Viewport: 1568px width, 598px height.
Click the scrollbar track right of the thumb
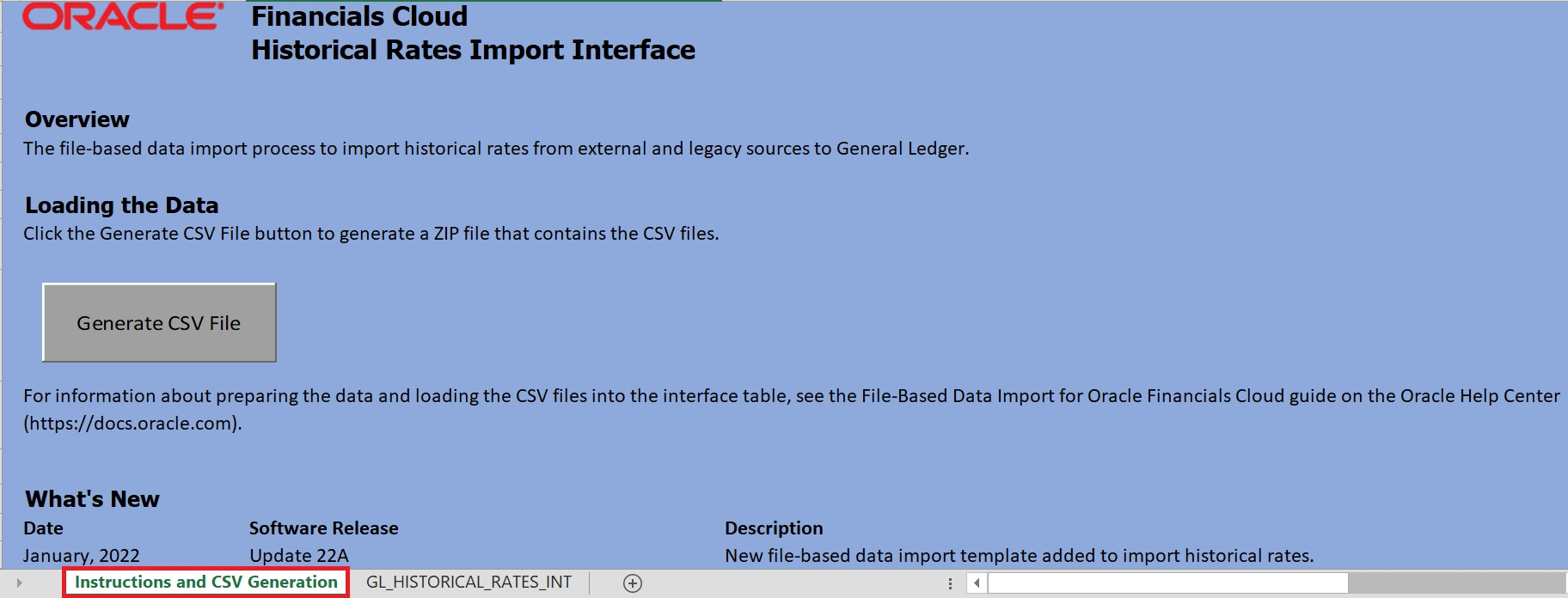pyautogui.click(x=1453, y=583)
